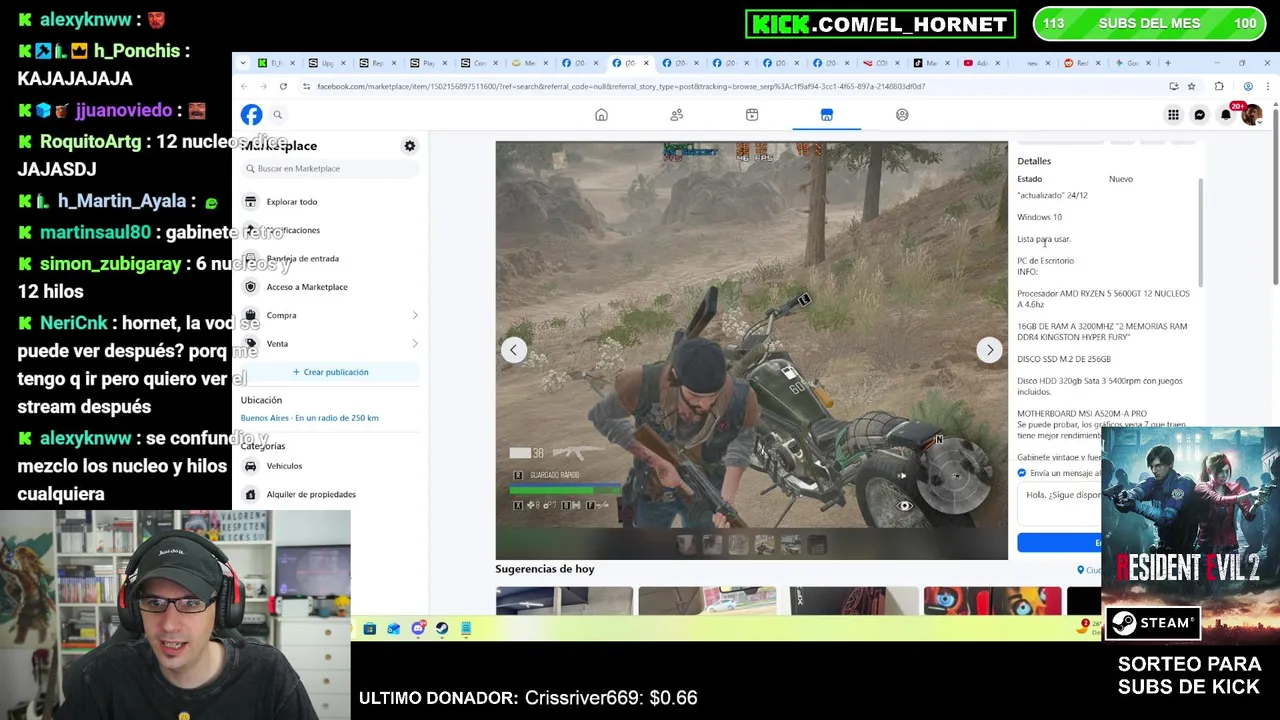Select the first photo in the thumbnail strip

(x=686, y=544)
